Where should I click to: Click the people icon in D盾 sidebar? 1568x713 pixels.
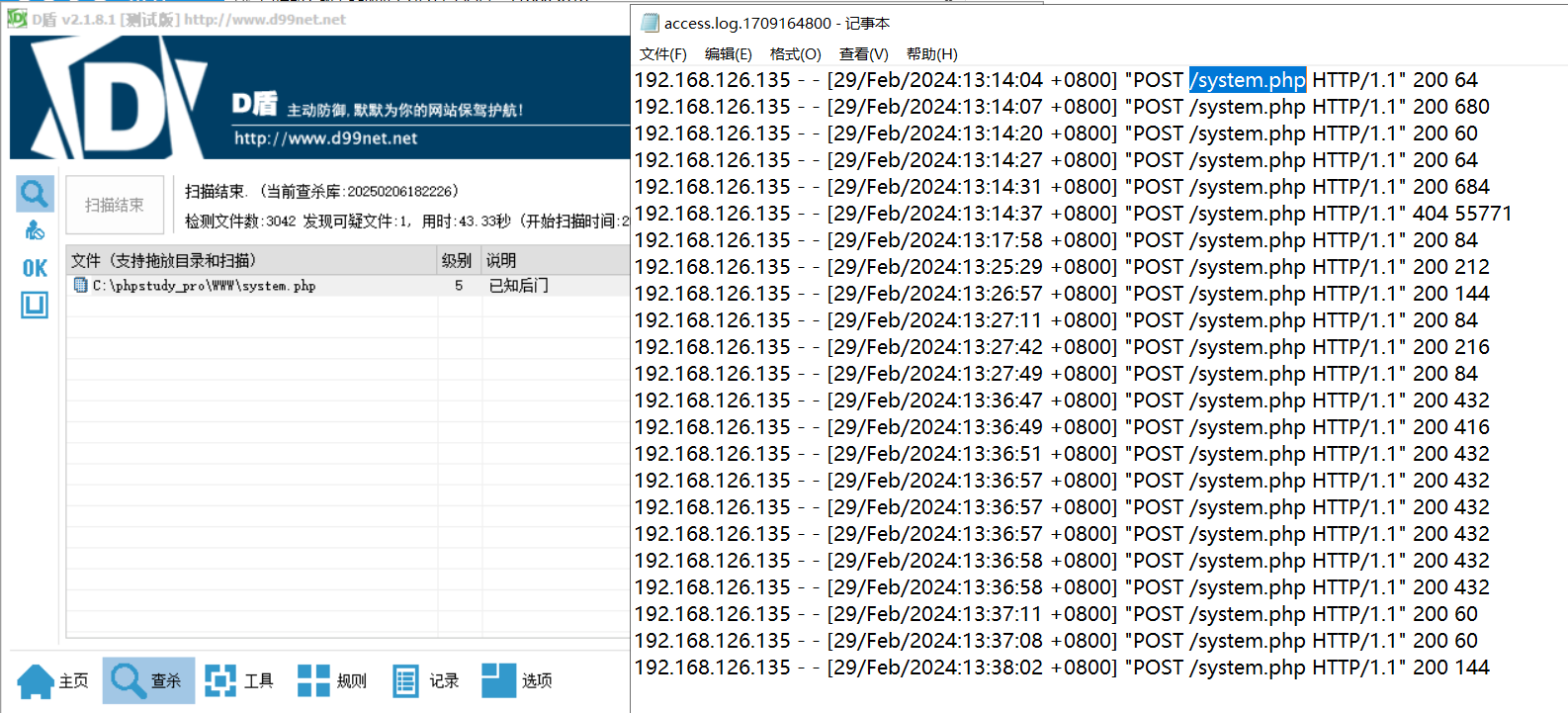pyautogui.click(x=35, y=230)
